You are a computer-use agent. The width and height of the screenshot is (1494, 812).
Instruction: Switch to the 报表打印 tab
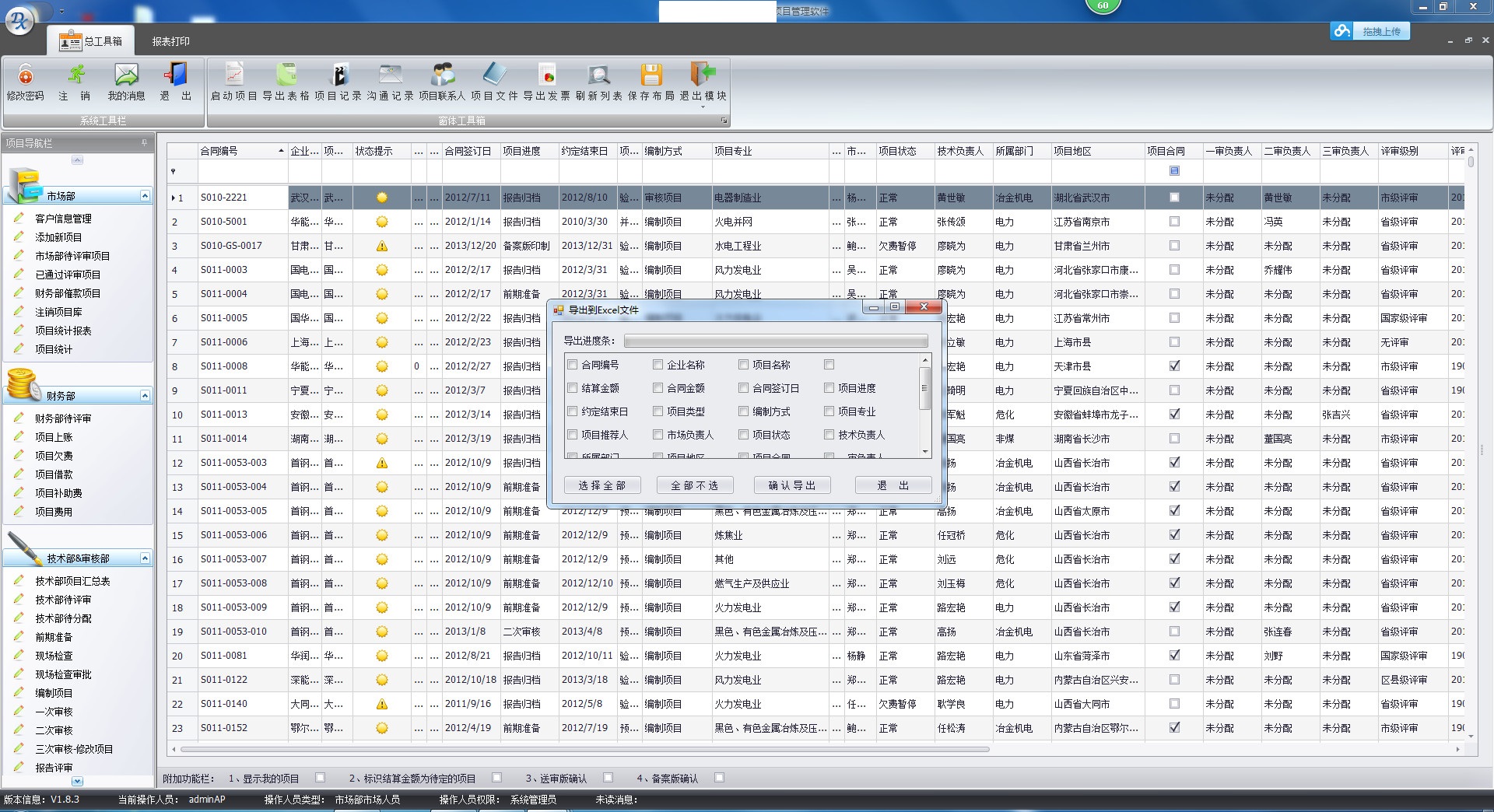tap(170, 41)
